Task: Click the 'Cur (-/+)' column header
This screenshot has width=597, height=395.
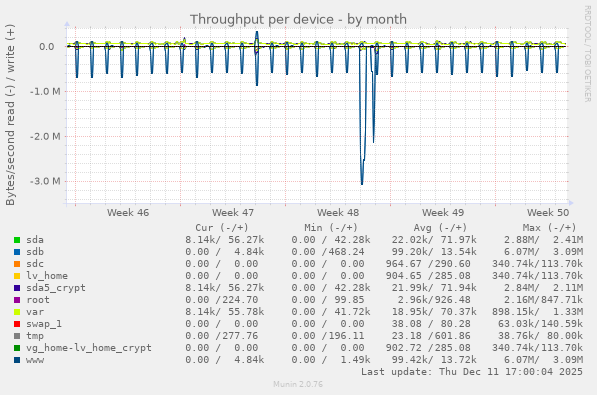Action: tap(222, 228)
